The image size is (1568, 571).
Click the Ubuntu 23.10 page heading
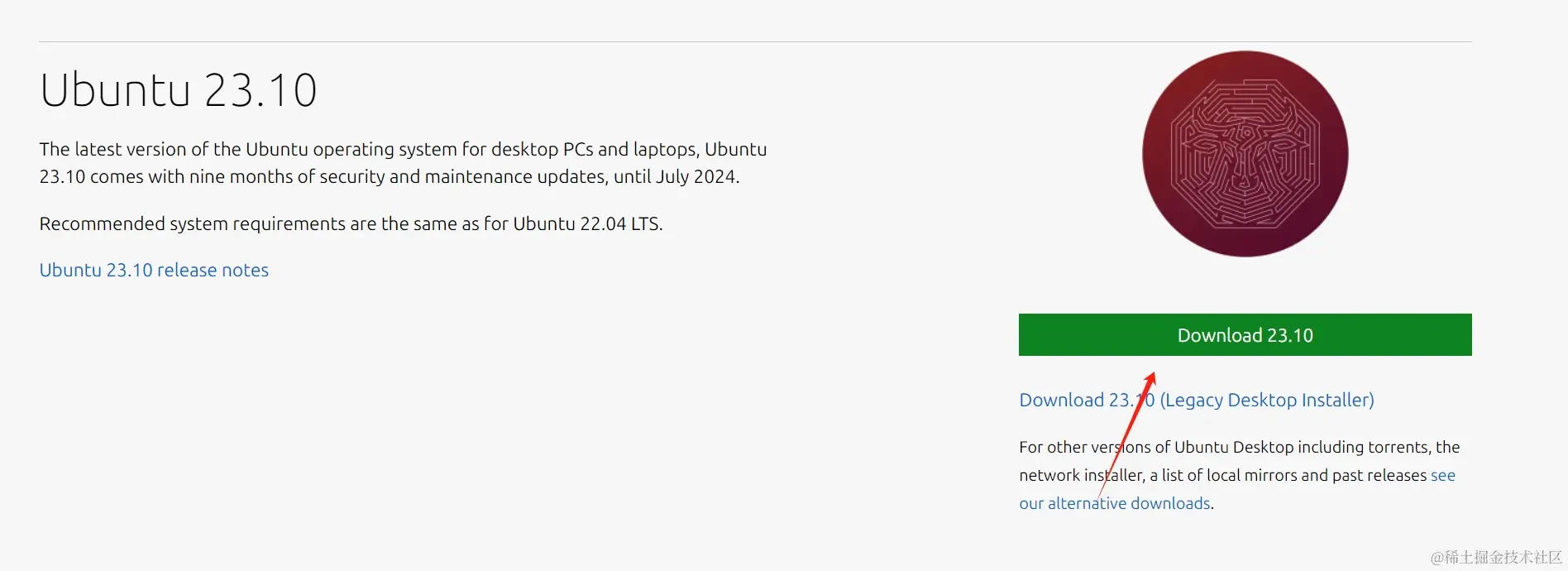coord(179,90)
